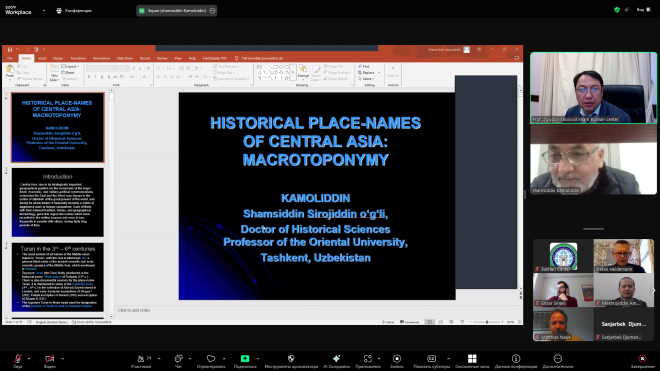Select the PowerPoint Home tab

click(x=26, y=58)
